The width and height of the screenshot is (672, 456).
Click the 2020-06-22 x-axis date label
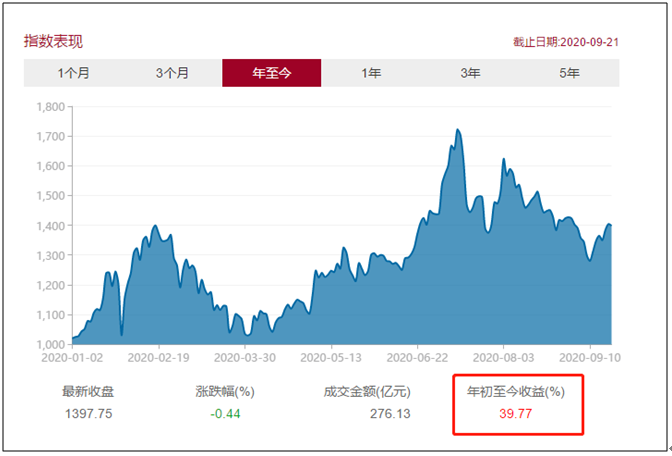click(x=419, y=355)
